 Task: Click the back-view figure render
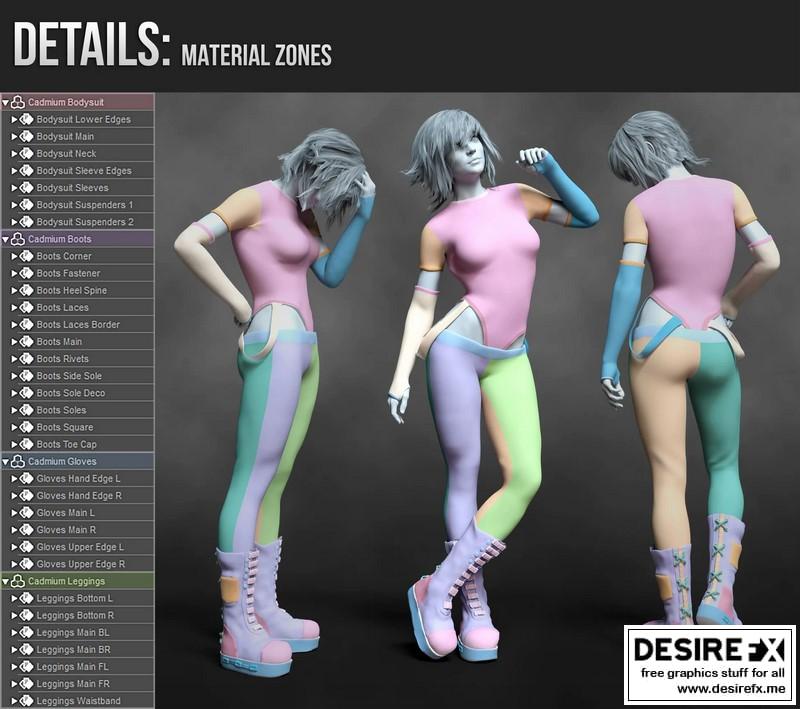689,367
